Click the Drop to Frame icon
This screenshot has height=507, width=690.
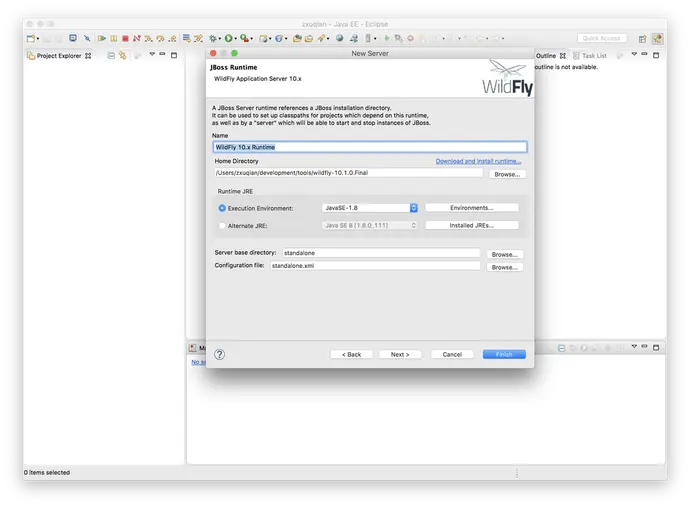(x=187, y=38)
